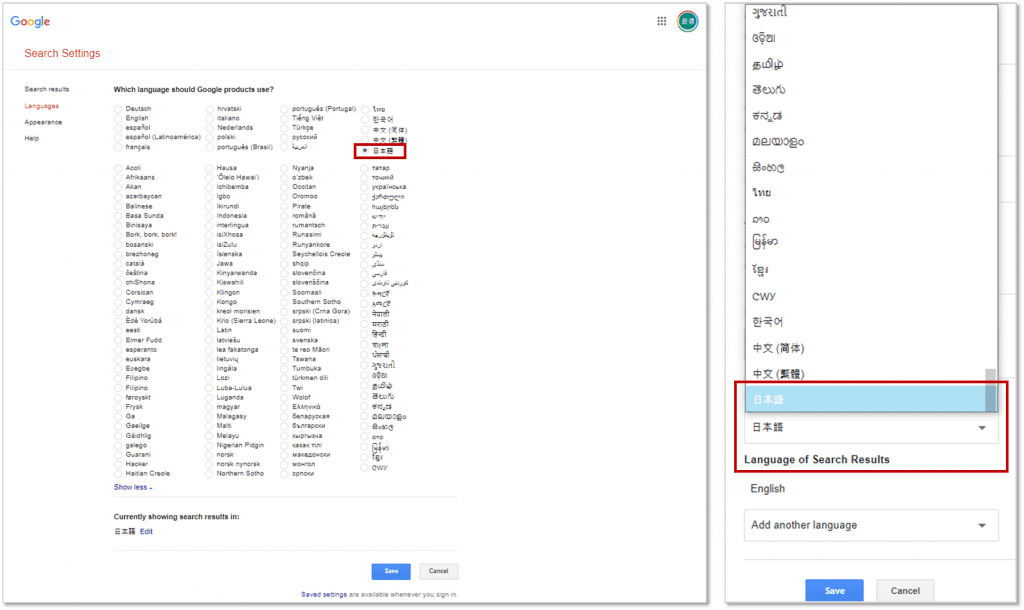The width and height of the screenshot is (1024, 610).
Task: Select the português (Brasil) radio button
Action: pyautogui.click(x=209, y=148)
